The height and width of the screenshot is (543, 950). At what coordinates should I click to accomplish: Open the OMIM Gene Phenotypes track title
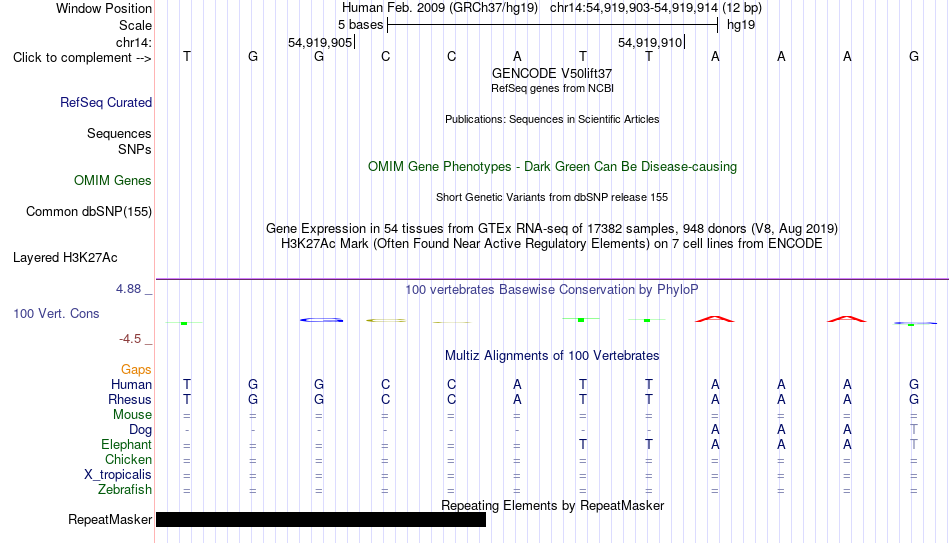tap(552, 167)
